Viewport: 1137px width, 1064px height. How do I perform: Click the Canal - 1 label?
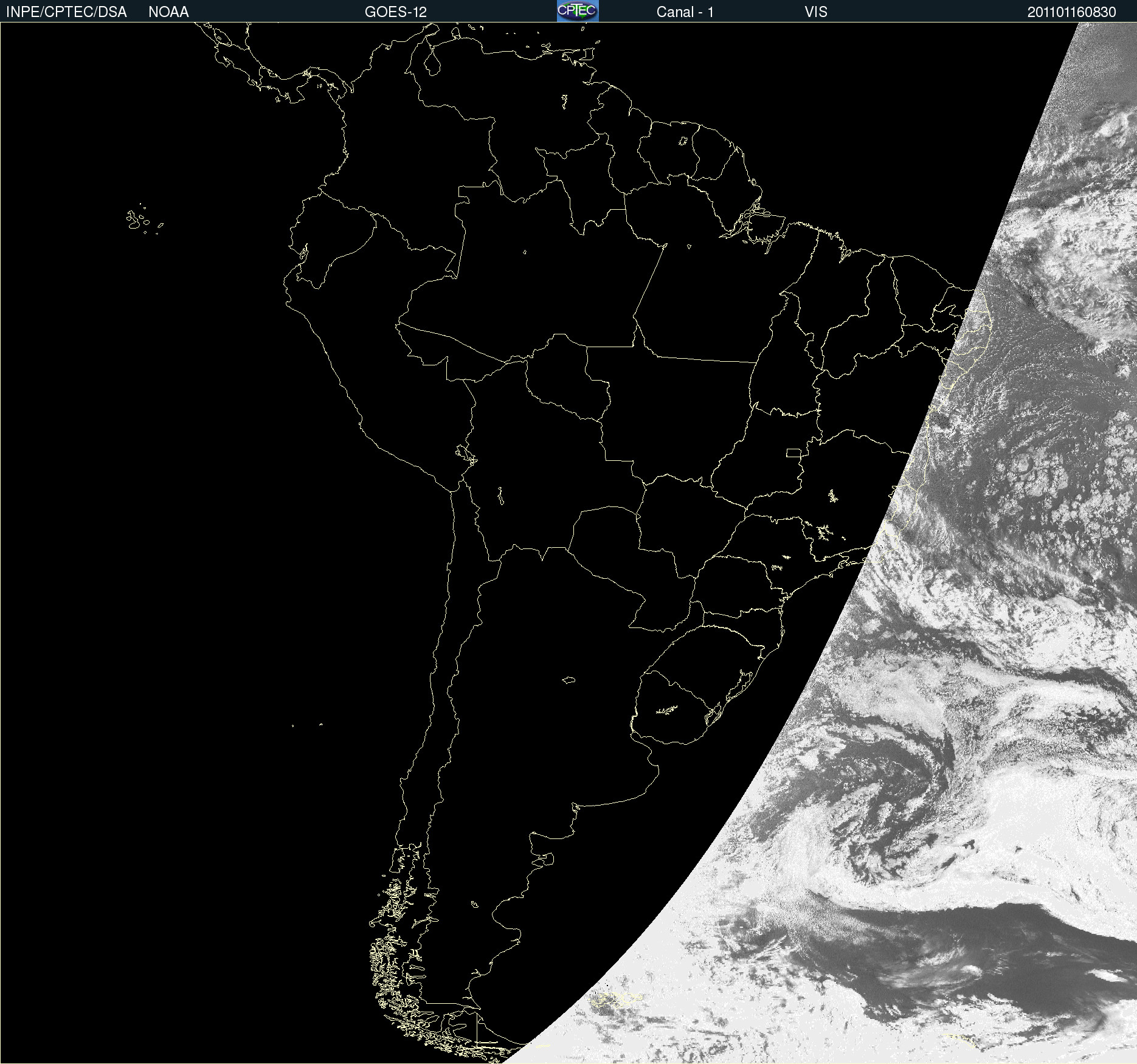685,12
